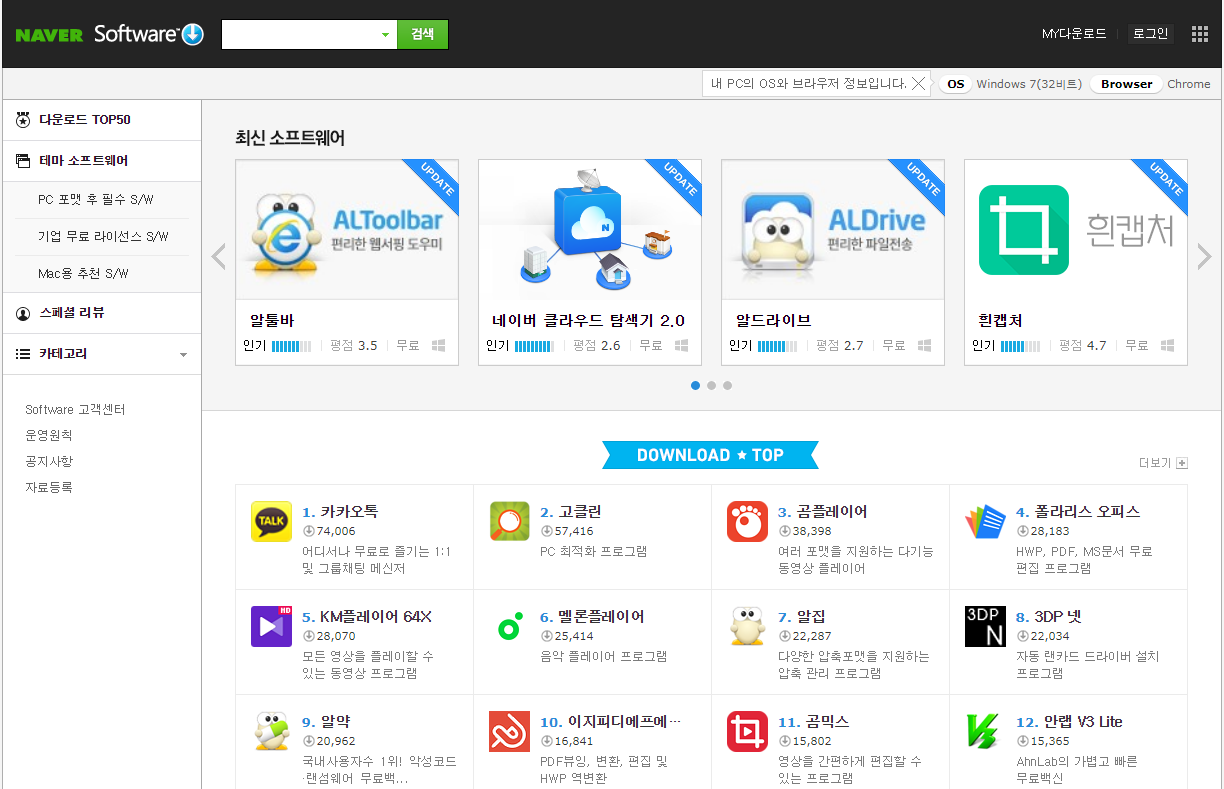Open the 곰믹스 app icon
The height and width of the screenshot is (789, 1224).
point(747,731)
